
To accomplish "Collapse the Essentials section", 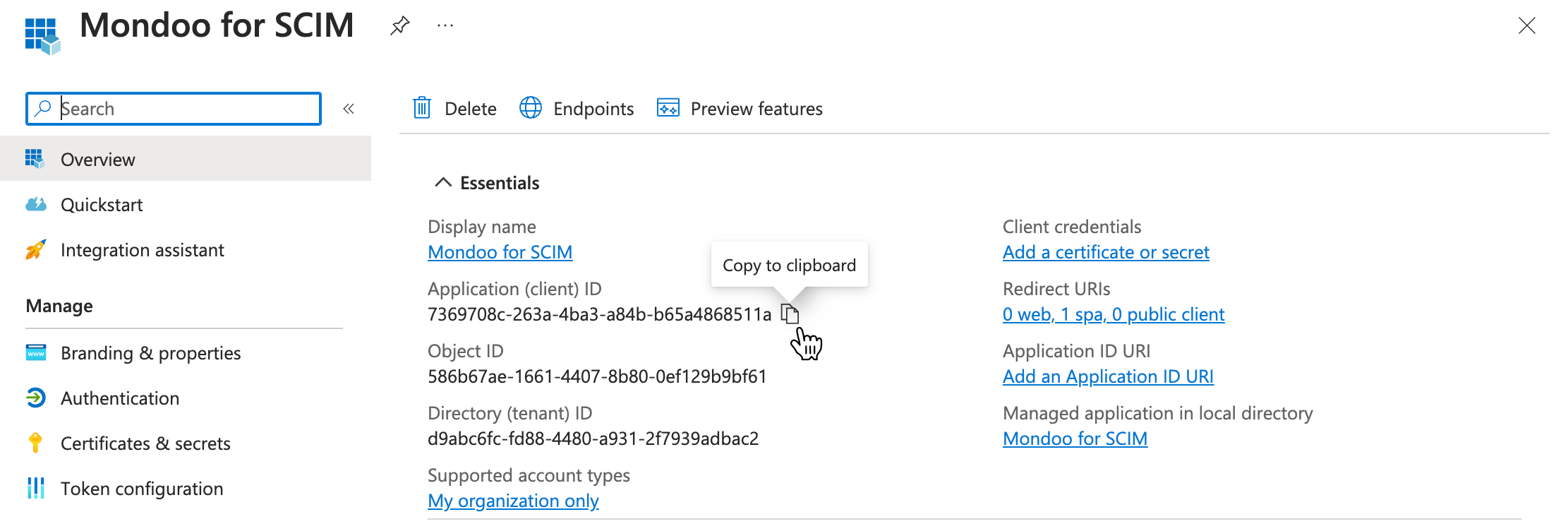I will click(x=443, y=183).
